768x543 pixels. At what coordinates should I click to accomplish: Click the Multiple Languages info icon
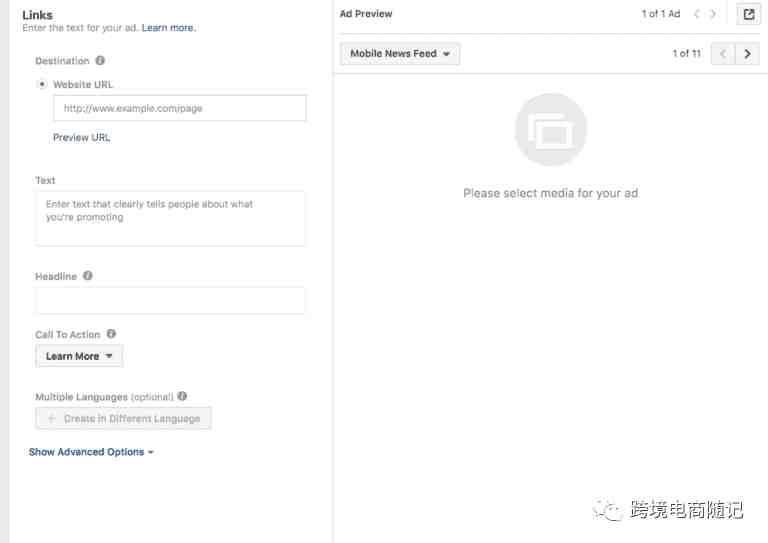pos(182,396)
